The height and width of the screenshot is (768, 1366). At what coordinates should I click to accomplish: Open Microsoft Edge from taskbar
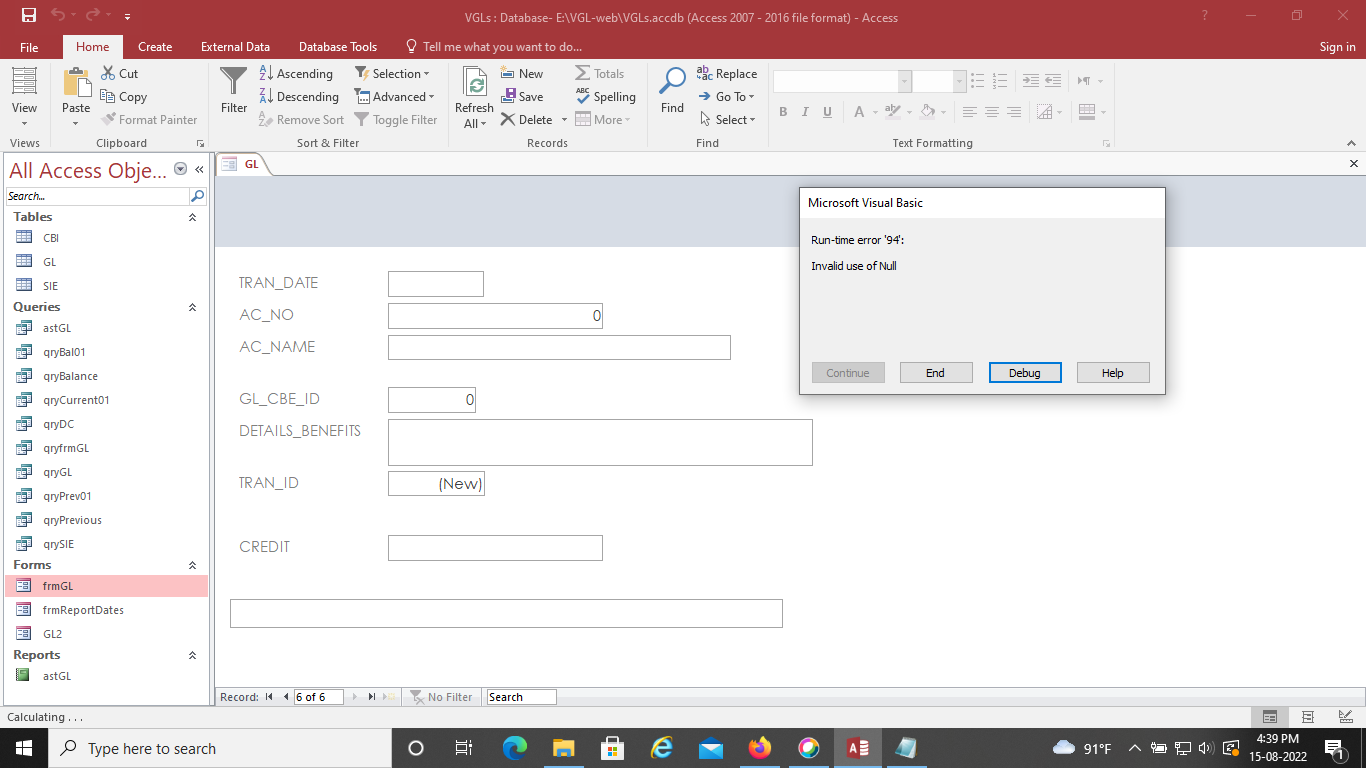coord(515,748)
